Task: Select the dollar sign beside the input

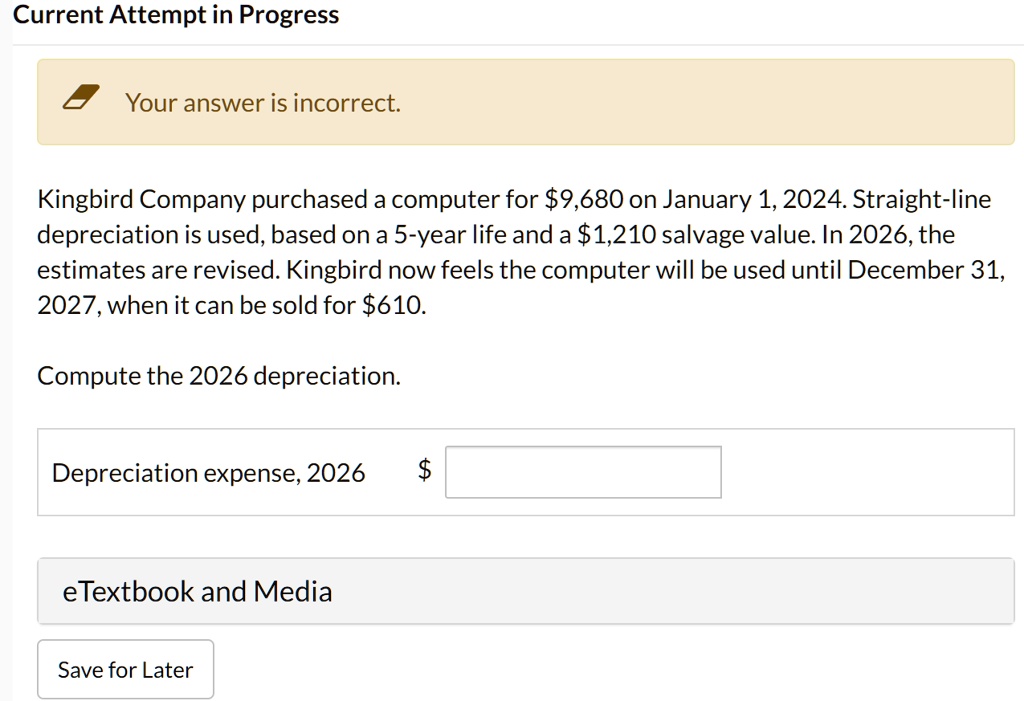Action: click(423, 471)
